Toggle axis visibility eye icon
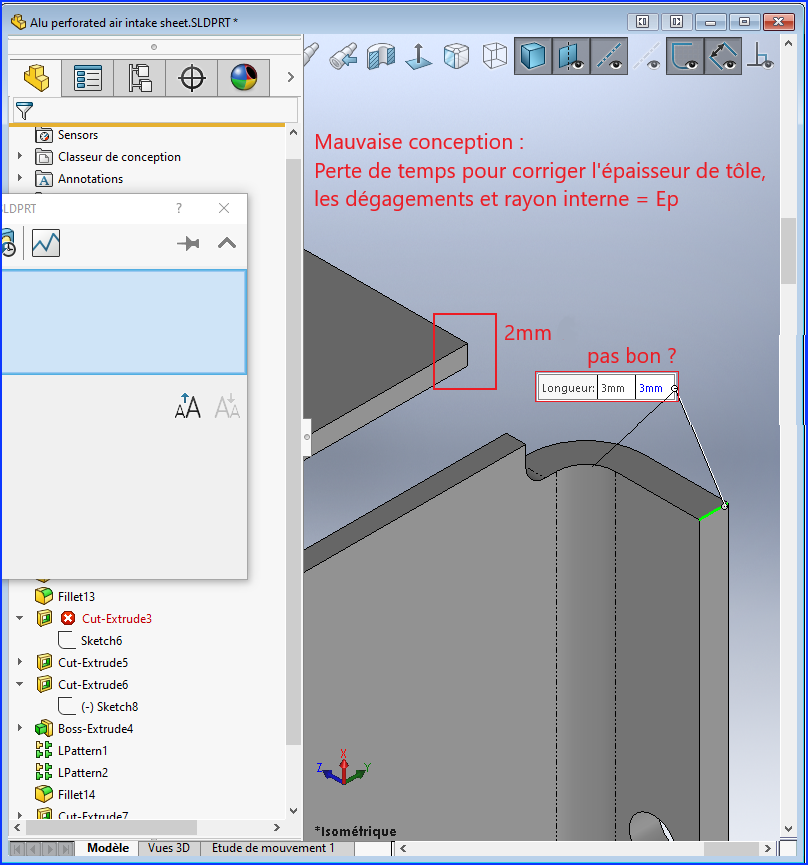Screen dimensions: 808x865 [609, 56]
